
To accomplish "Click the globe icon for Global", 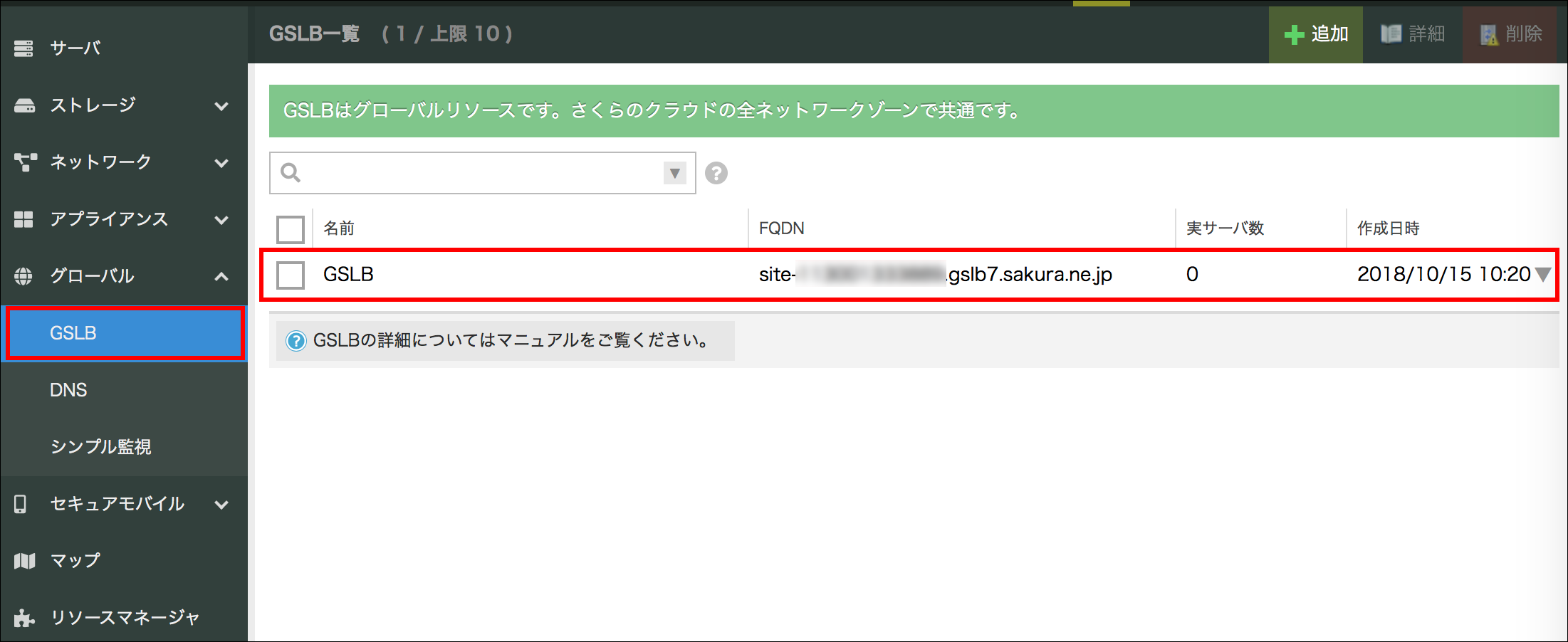I will [23, 276].
